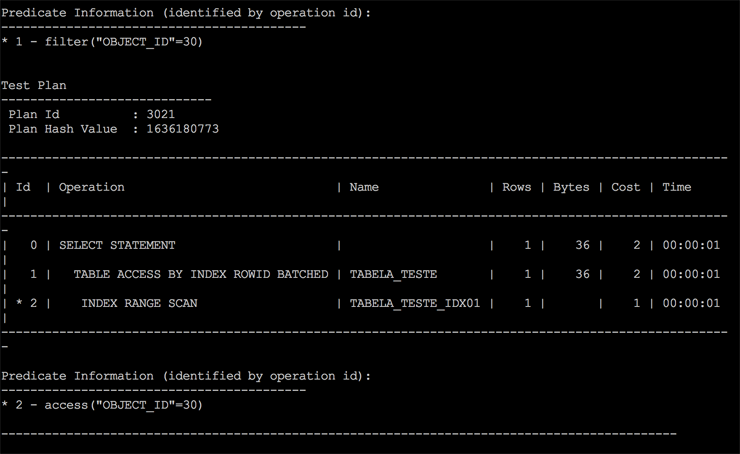Select the TABELA_TESTE table name
The height and width of the screenshot is (454, 740).
pyautogui.click(x=393, y=274)
